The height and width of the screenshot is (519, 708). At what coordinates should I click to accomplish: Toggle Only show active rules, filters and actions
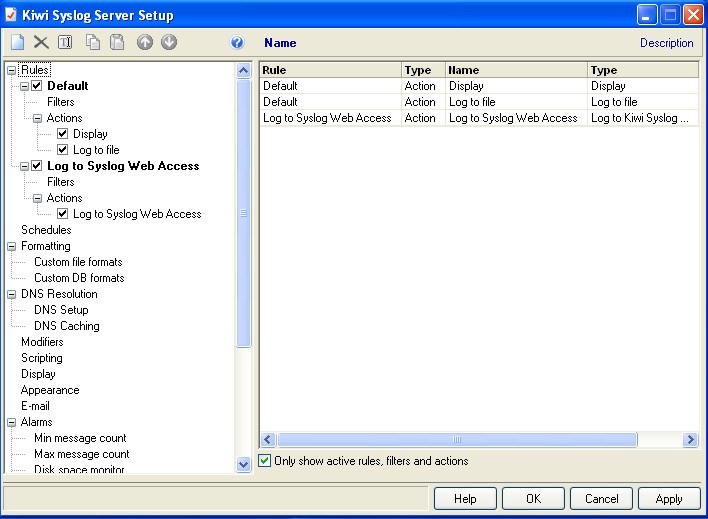264,461
